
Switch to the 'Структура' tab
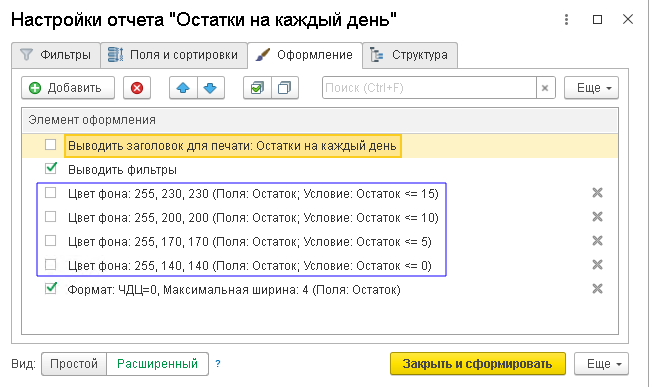click(x=410, y=55)
